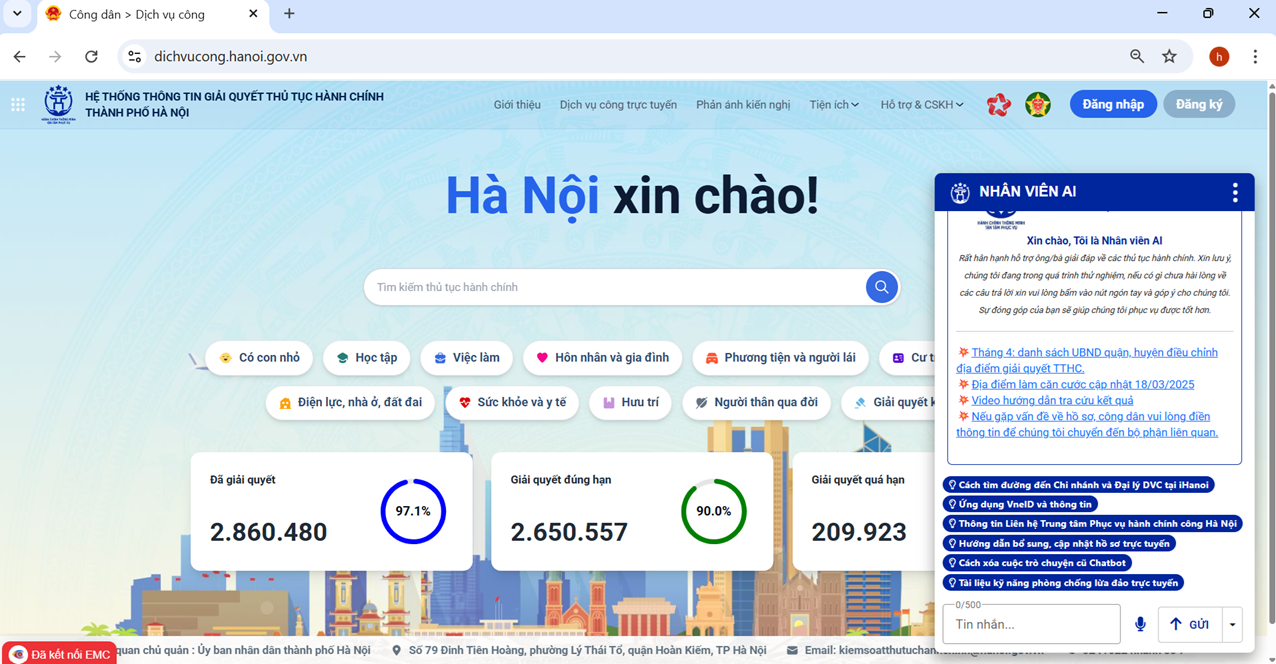This screenshot has width=1276, height=664.
Task: Click the Giải quyết đúng hạn 2.650.557 figure
Action: click(569, 532)
